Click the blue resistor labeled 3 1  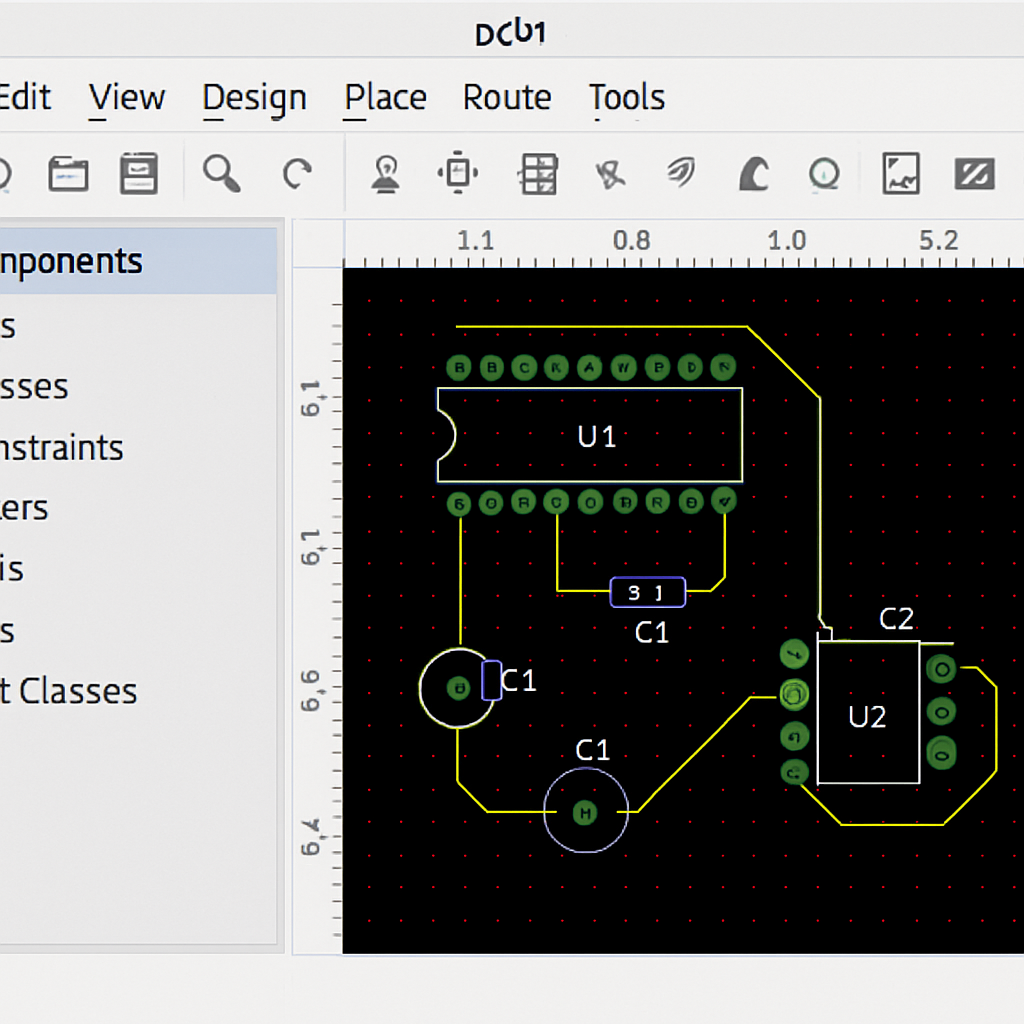click(x=648, y=592)
